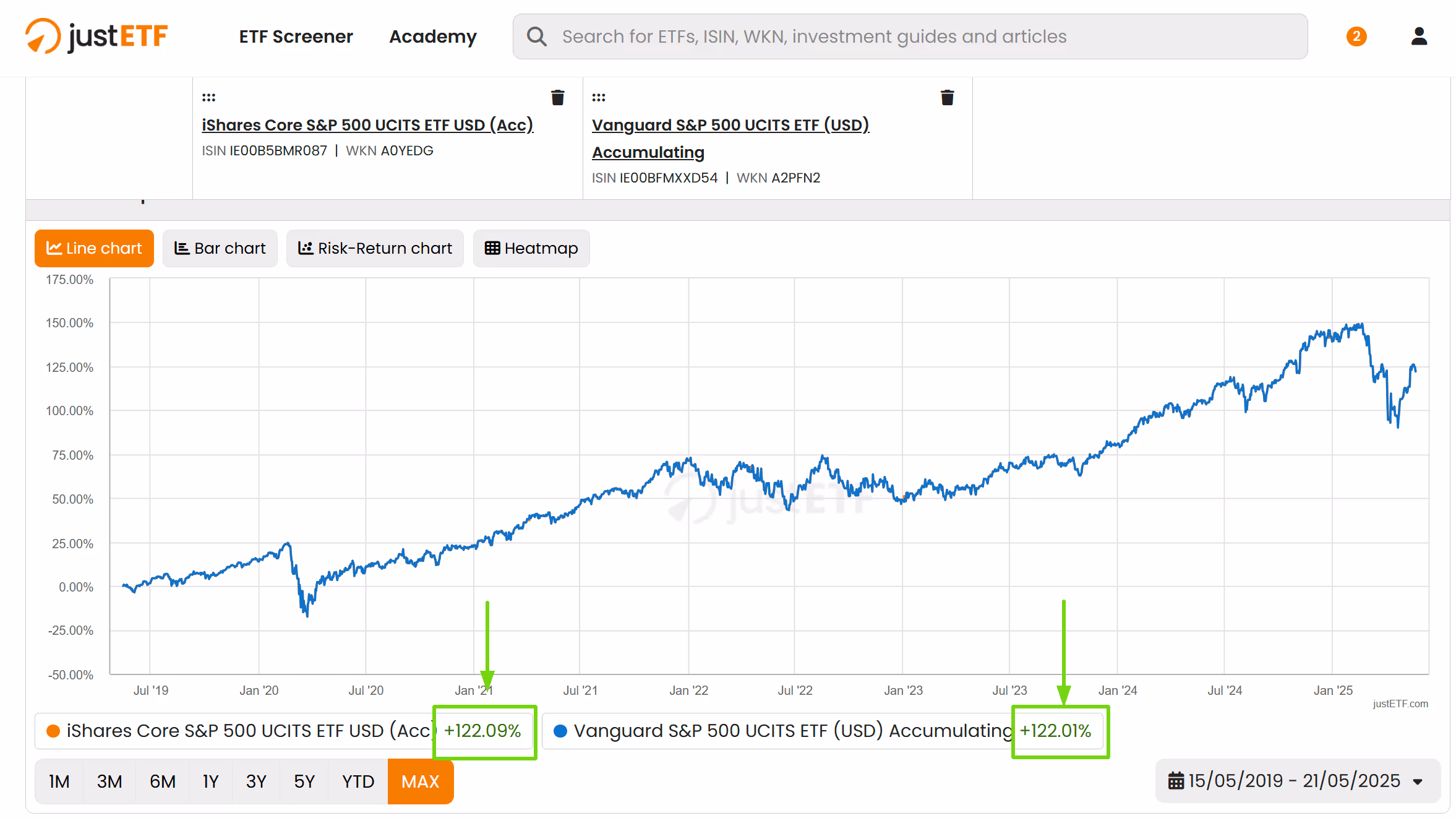The image size is (1456, 818).
Task: Open the user account profile icon
Action: pyautogui.click(x=1419, y=37)
